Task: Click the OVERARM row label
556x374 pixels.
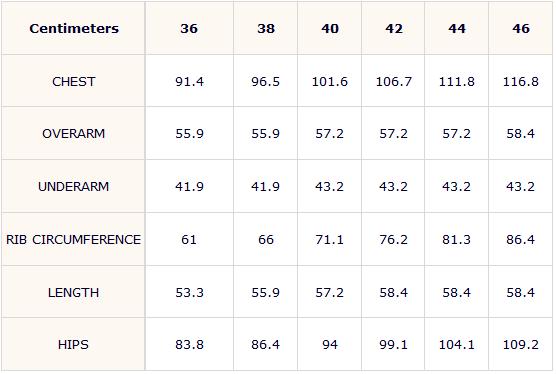Action: [73, 133]
